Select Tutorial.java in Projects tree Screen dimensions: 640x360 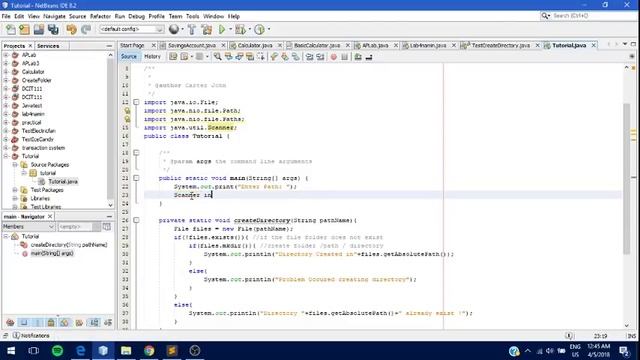(x=63, y=182)
